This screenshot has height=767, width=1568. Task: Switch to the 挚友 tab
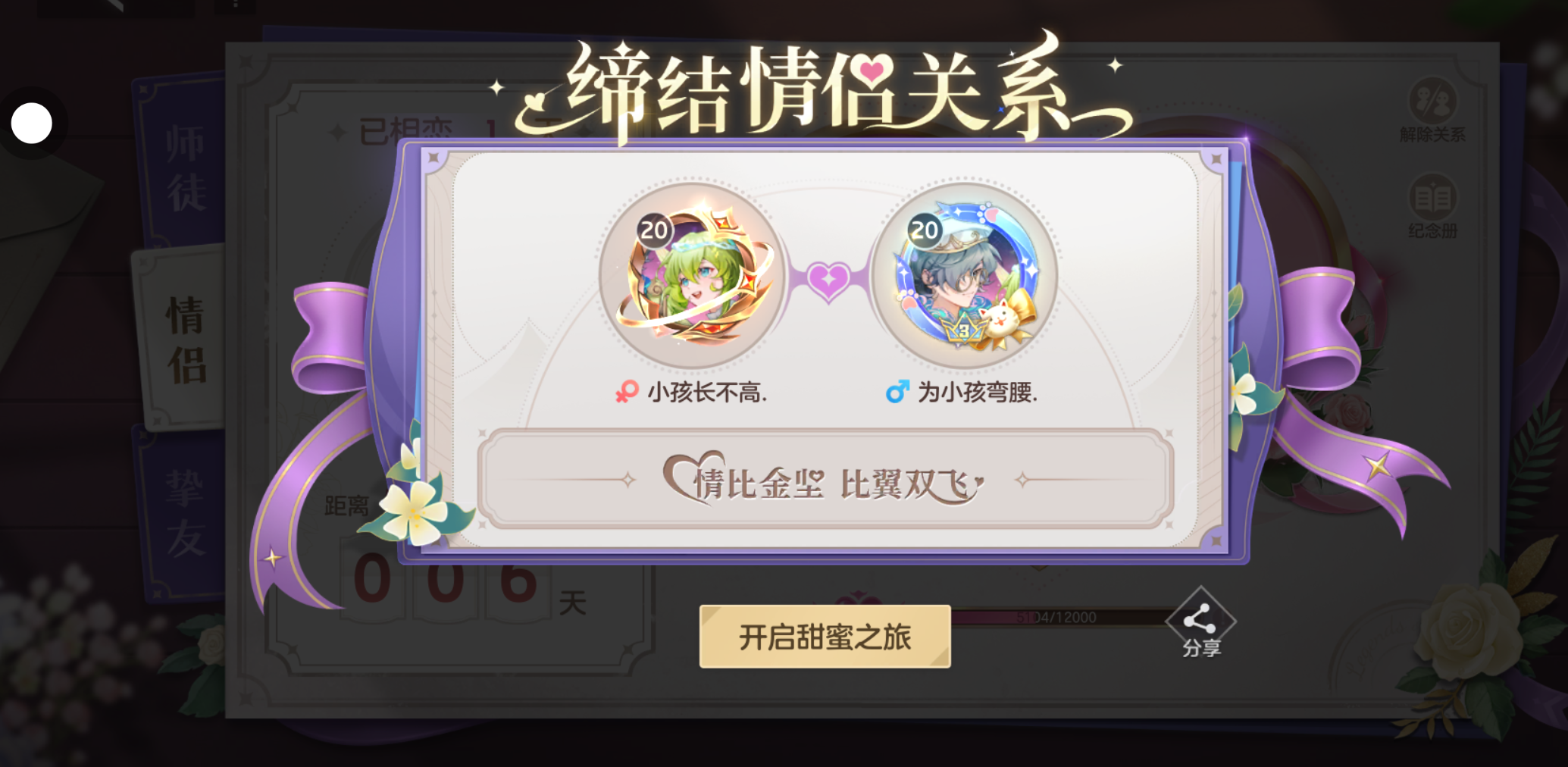coord(184,514)
